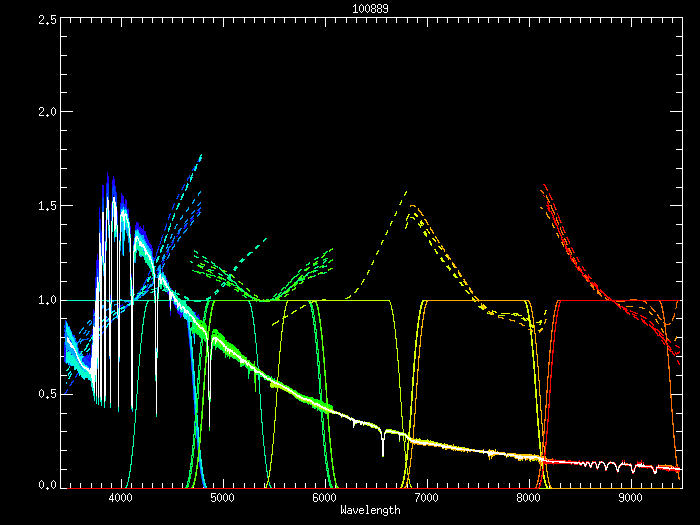Click the 1.5 y-axis tick label
The height and width of the screenshot is (525, 700).
(45, 206)
